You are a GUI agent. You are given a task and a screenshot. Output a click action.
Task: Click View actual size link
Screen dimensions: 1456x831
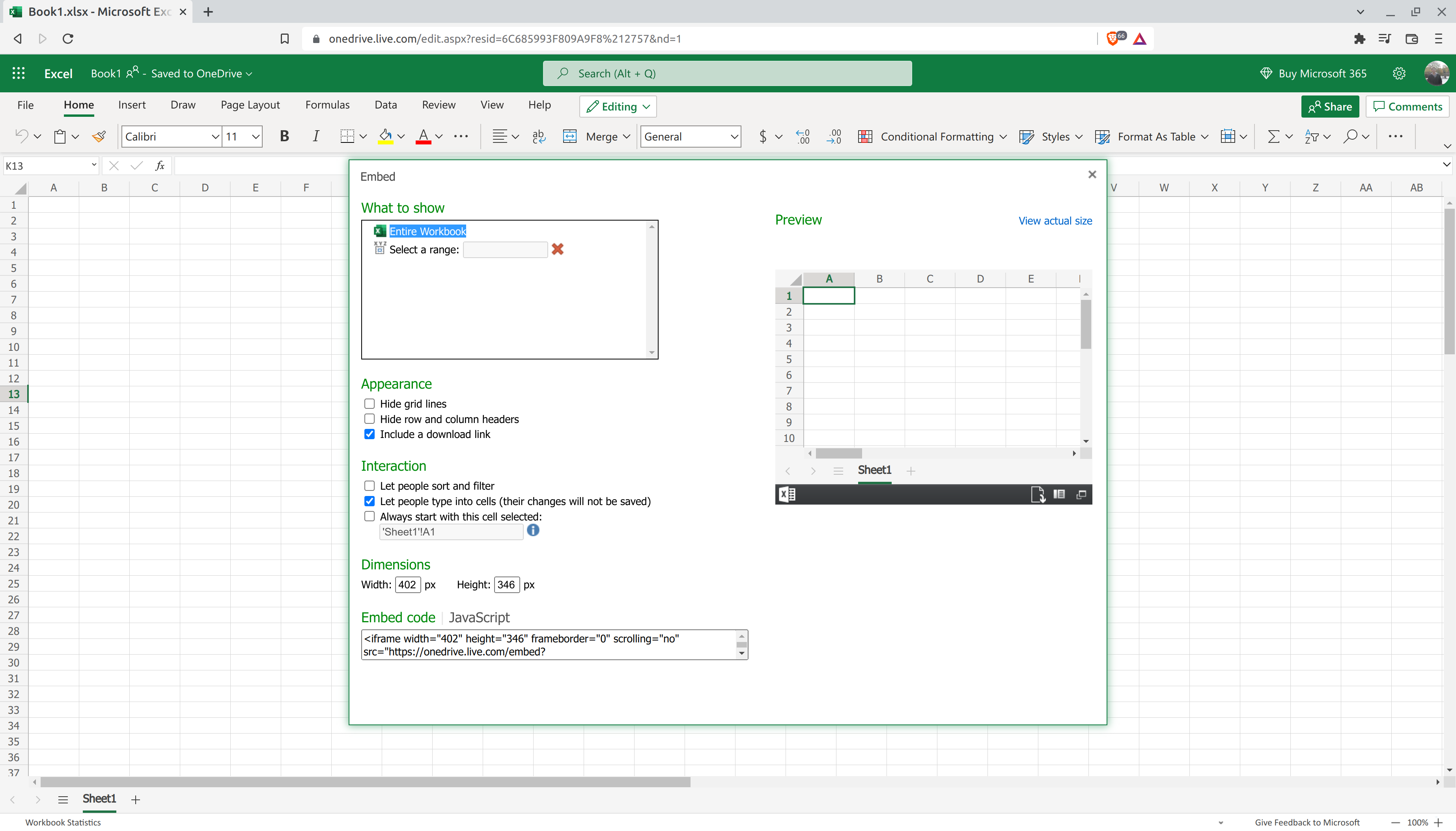click(x=1055, y=220)
